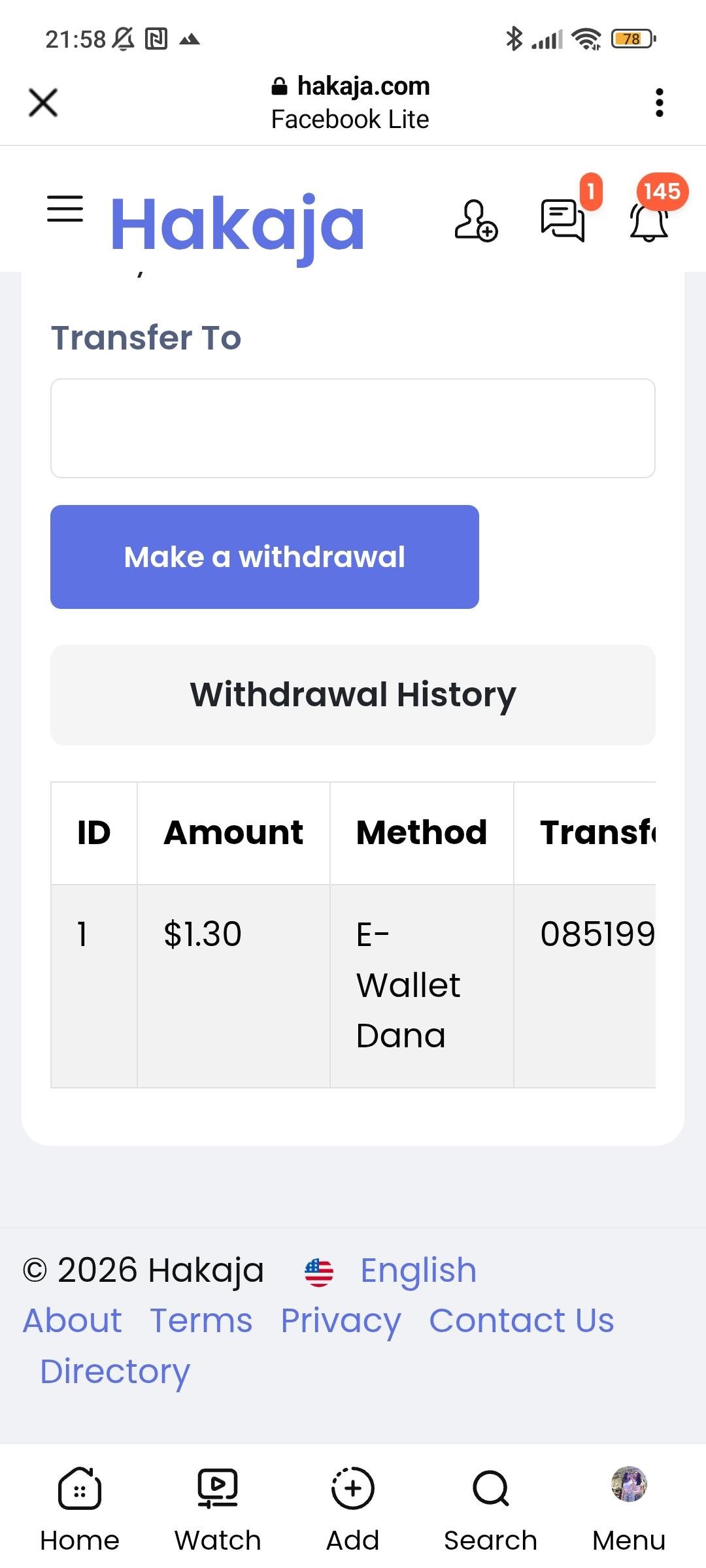Tap the friend requests icon

point(475,221)
